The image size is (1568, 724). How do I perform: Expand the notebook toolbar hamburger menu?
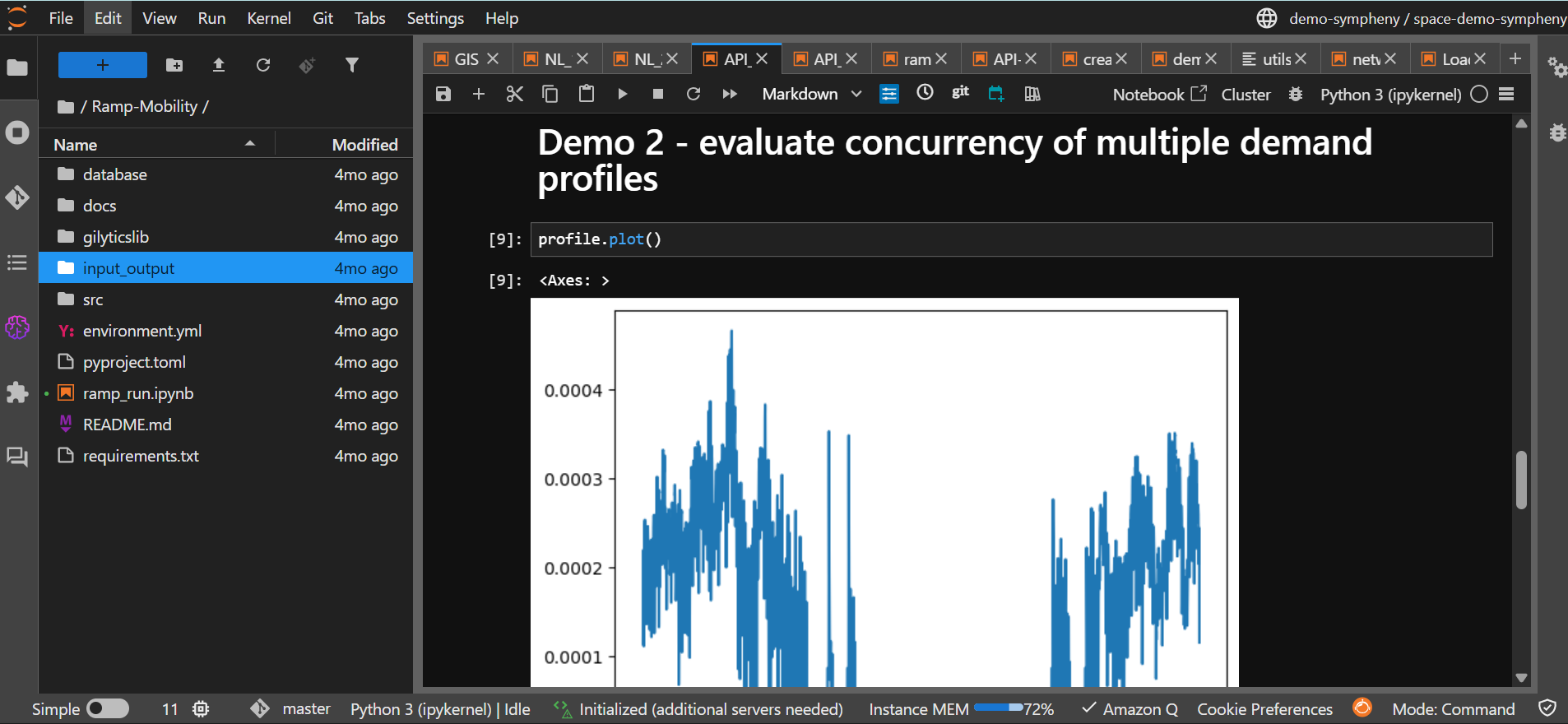tap(1506, 94)
